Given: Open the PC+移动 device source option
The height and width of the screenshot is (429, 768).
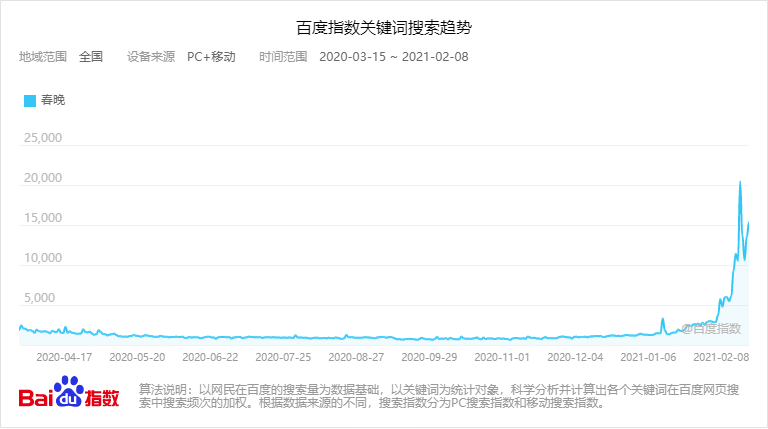Looking at the screenshot, I should point(211,56).
